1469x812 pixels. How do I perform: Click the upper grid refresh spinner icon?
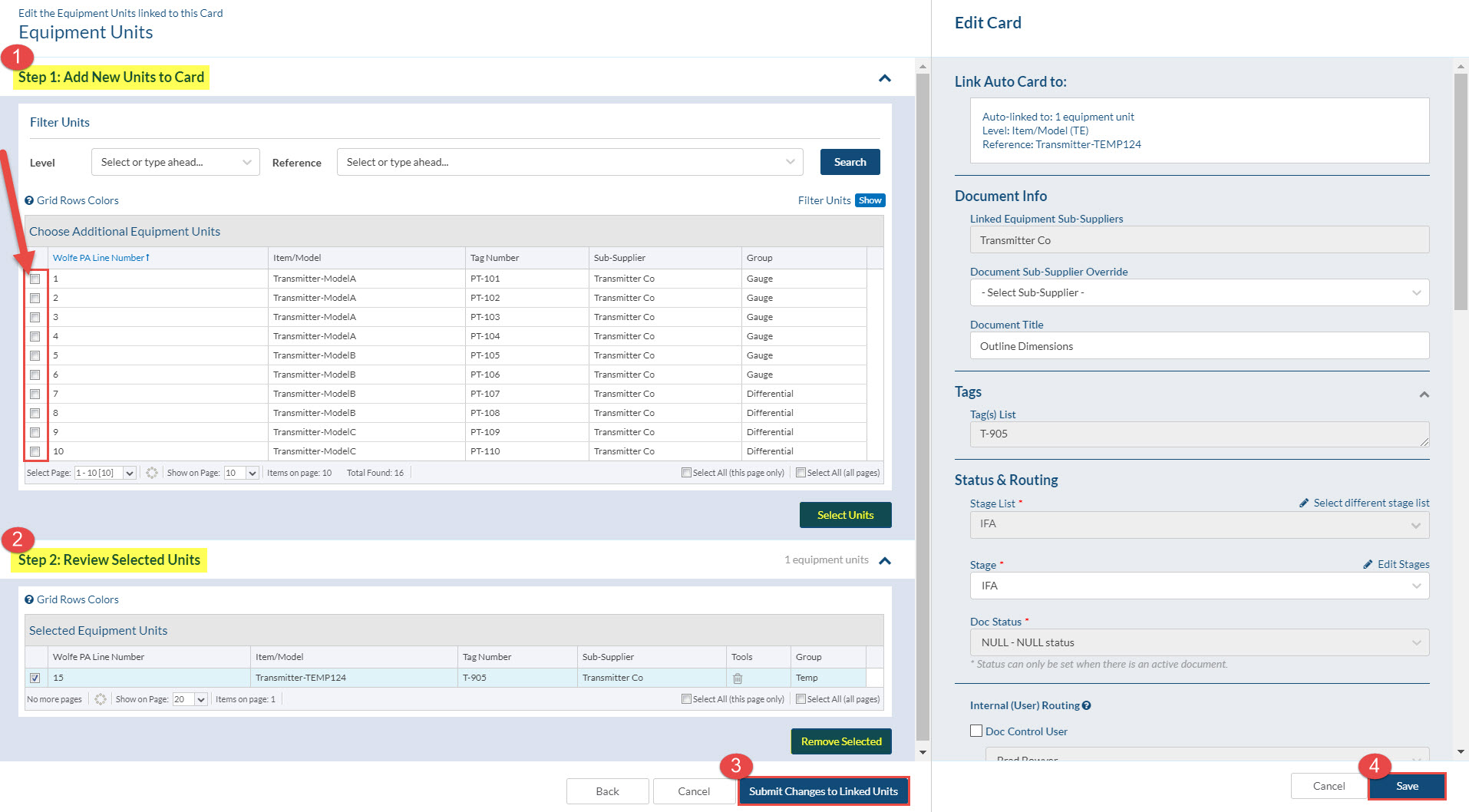pyautogui.click(x=152, y=473)
